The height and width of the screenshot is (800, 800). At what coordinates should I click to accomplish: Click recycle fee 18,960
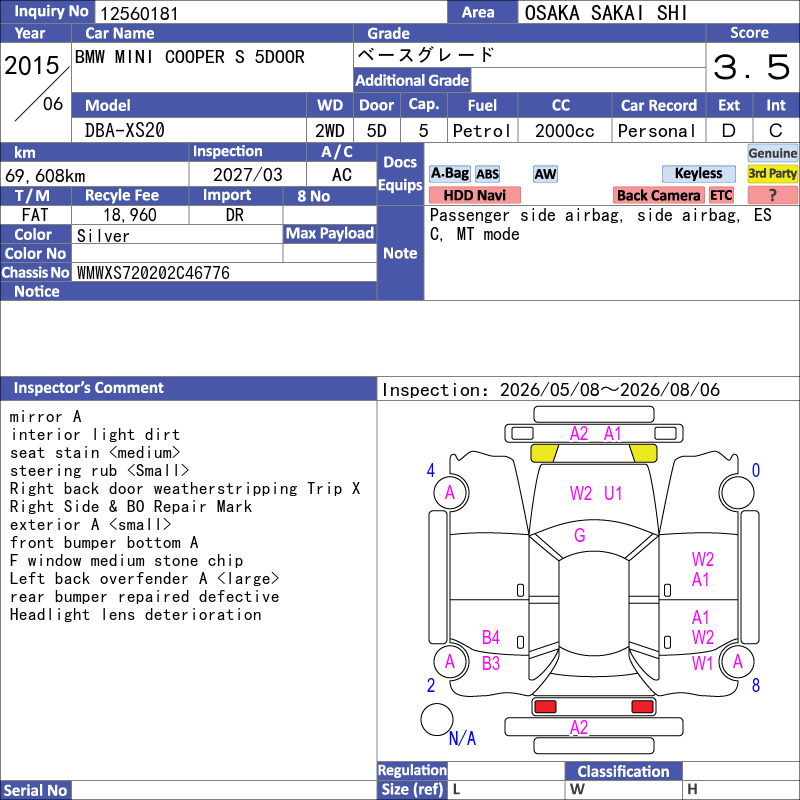(130, 215)
